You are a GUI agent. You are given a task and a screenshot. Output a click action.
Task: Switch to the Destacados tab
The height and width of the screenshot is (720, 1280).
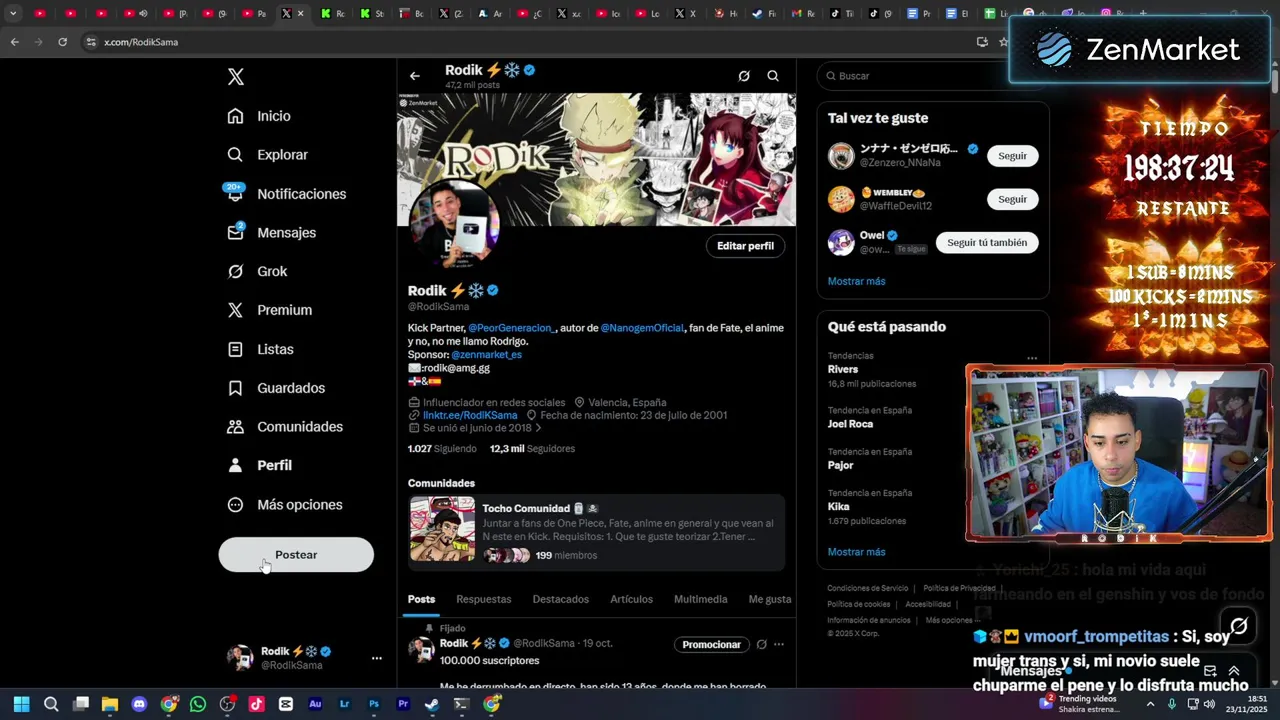(x=561, y=599)
